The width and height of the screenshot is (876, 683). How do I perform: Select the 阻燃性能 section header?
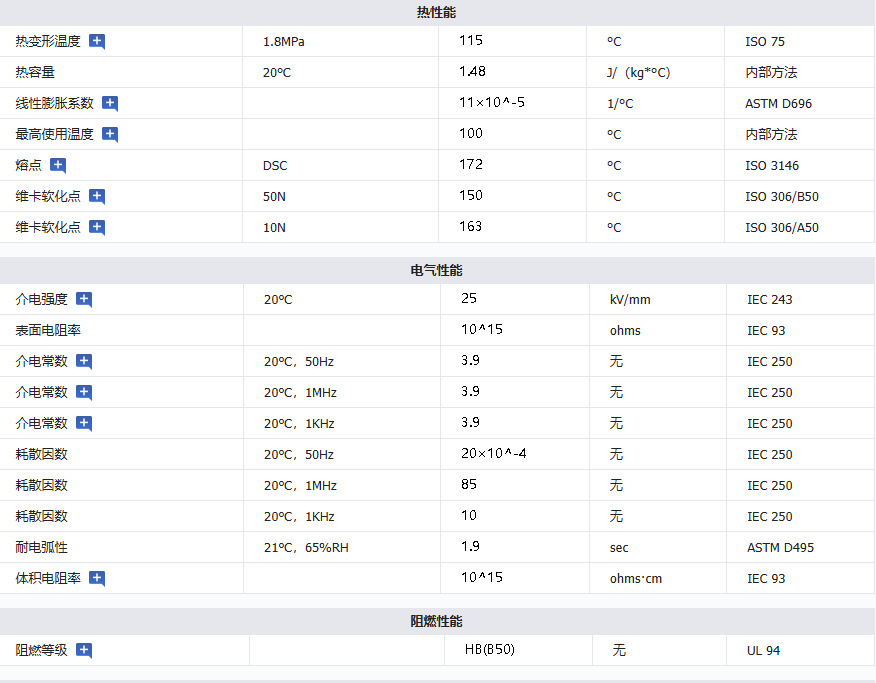[x=437, y=621]
